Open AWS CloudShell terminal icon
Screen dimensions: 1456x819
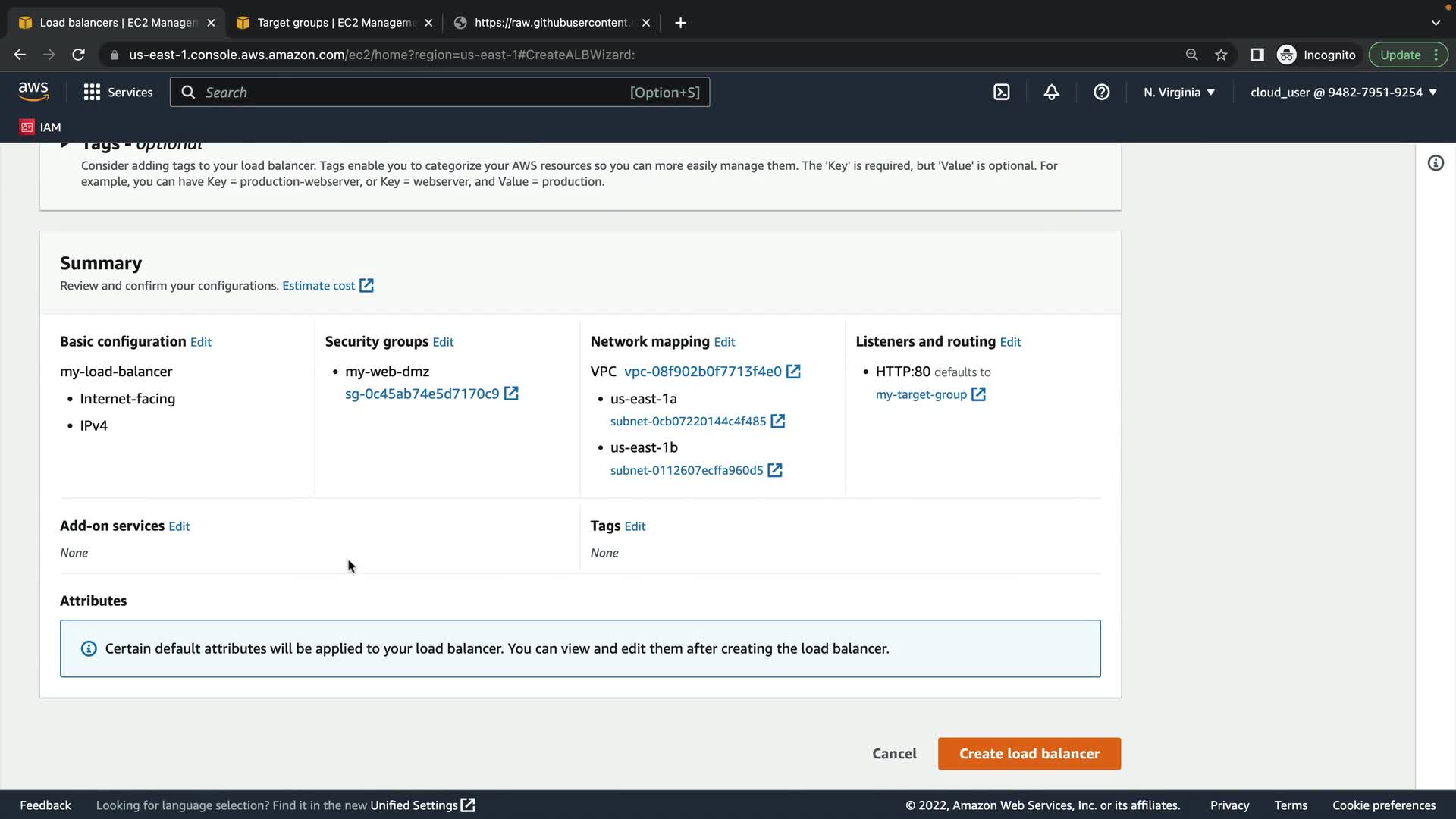(x=1001, y=93)
